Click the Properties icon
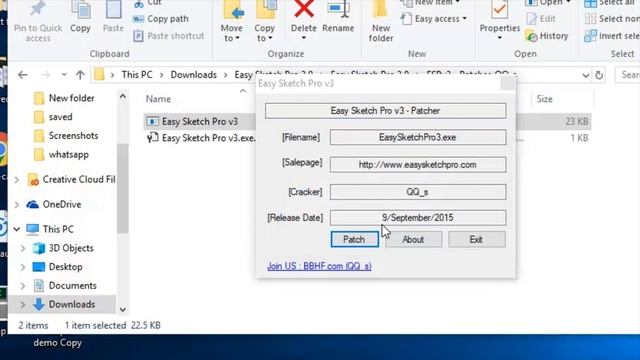 [500, 9]
